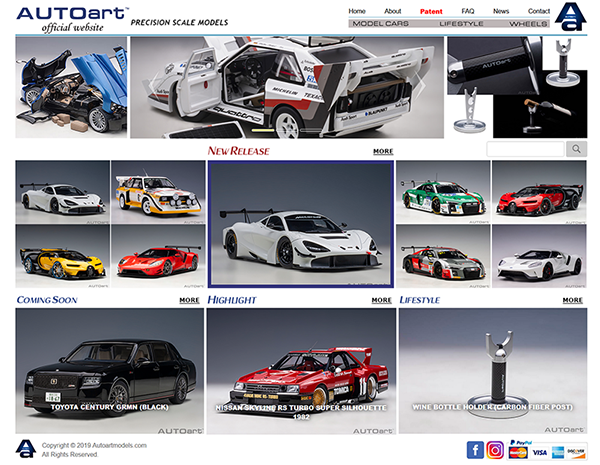Open the FAQ page

[x=468, y=11]
